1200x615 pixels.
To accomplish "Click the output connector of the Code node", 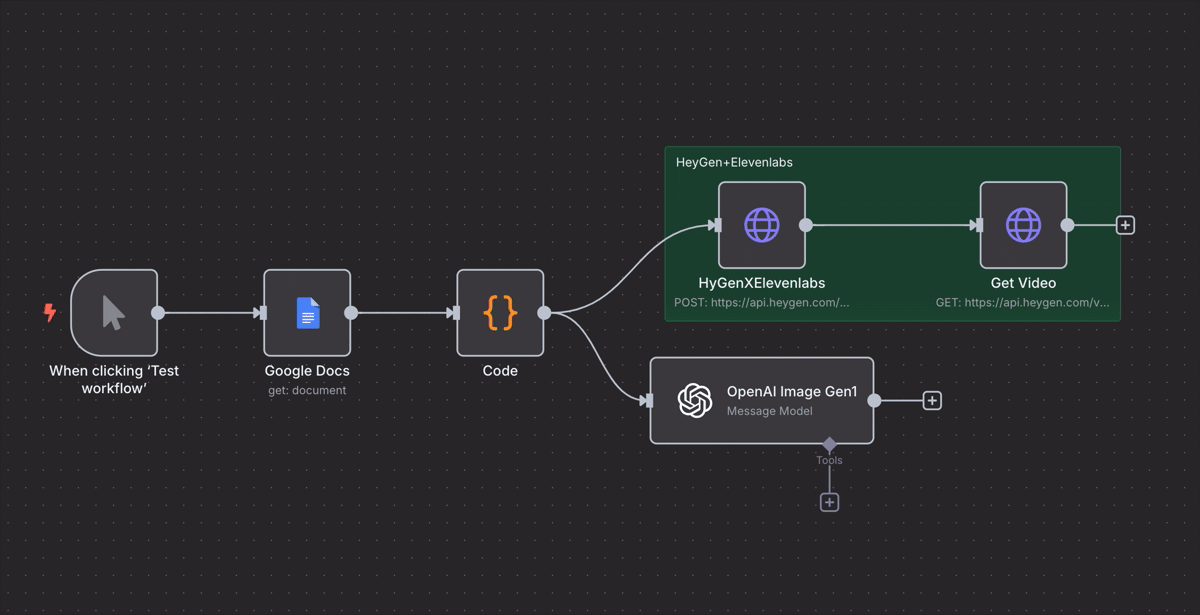I will [544, 313].
